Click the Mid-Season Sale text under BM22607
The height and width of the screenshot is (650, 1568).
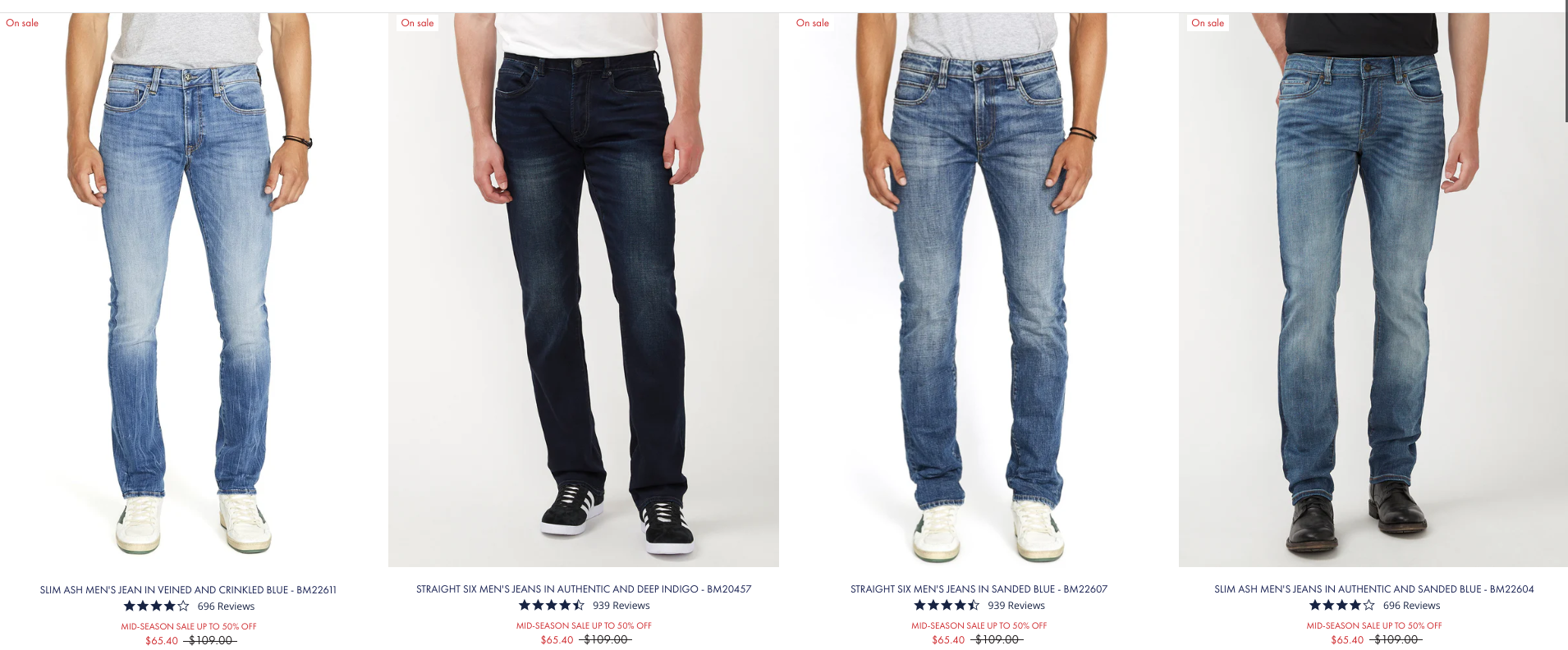point(979,625)
